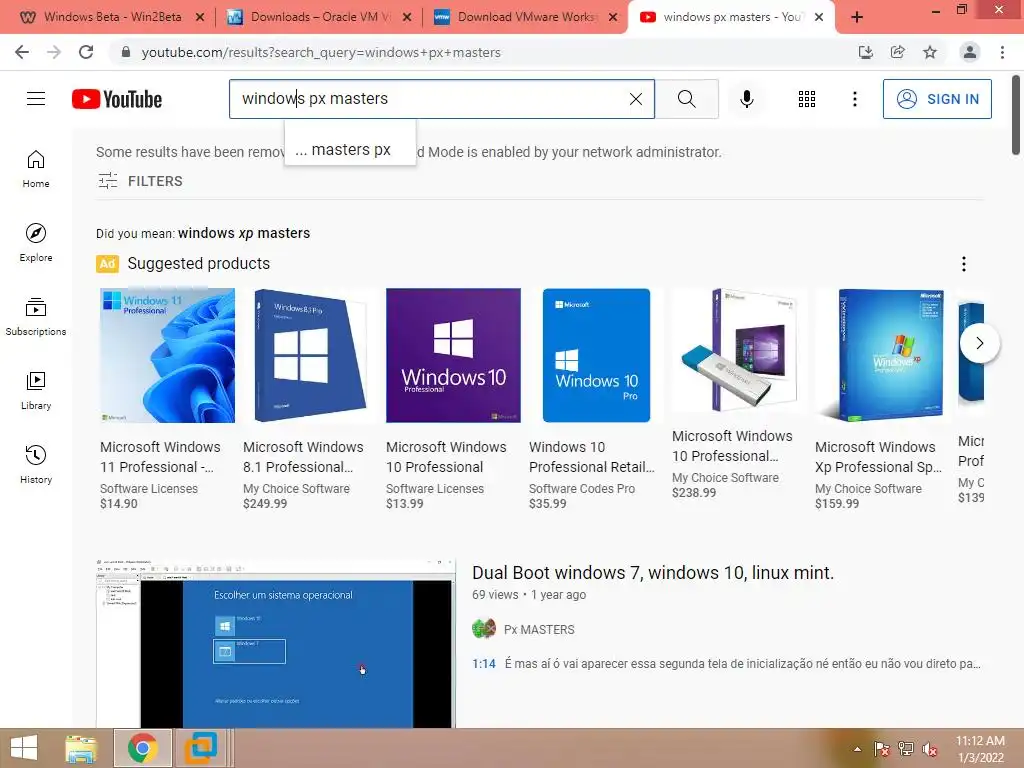
Task: Show hidden tray icons arrow
Action: click(x=857, y=749)
